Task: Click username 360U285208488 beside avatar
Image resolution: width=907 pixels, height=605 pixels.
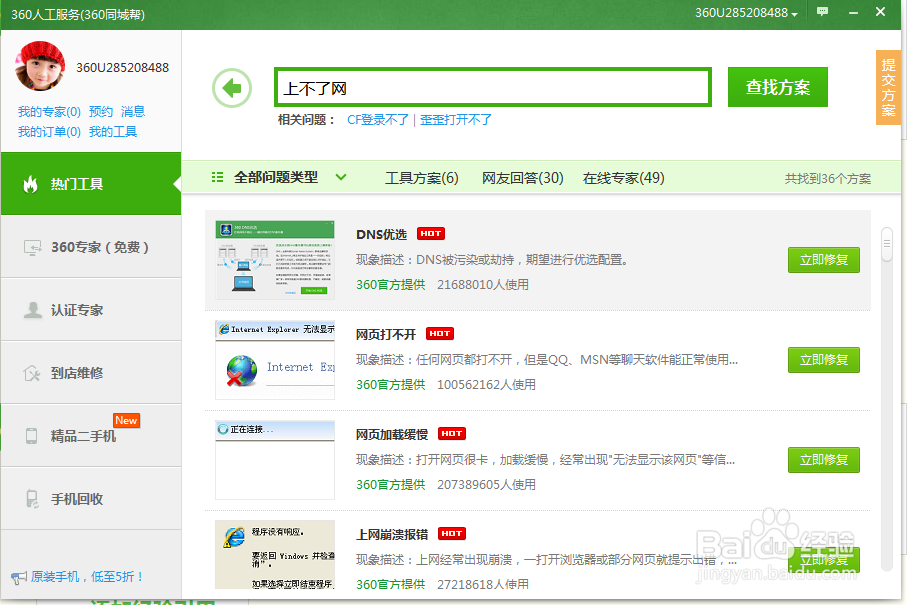Action: point(123,68)
